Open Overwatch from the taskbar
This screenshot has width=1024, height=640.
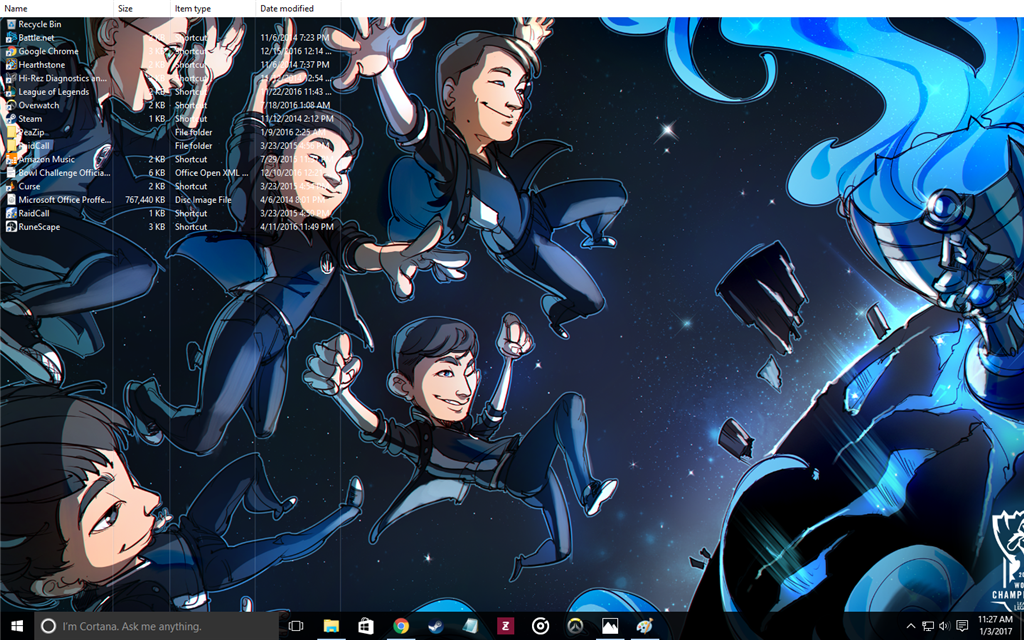tap(575, 626)
